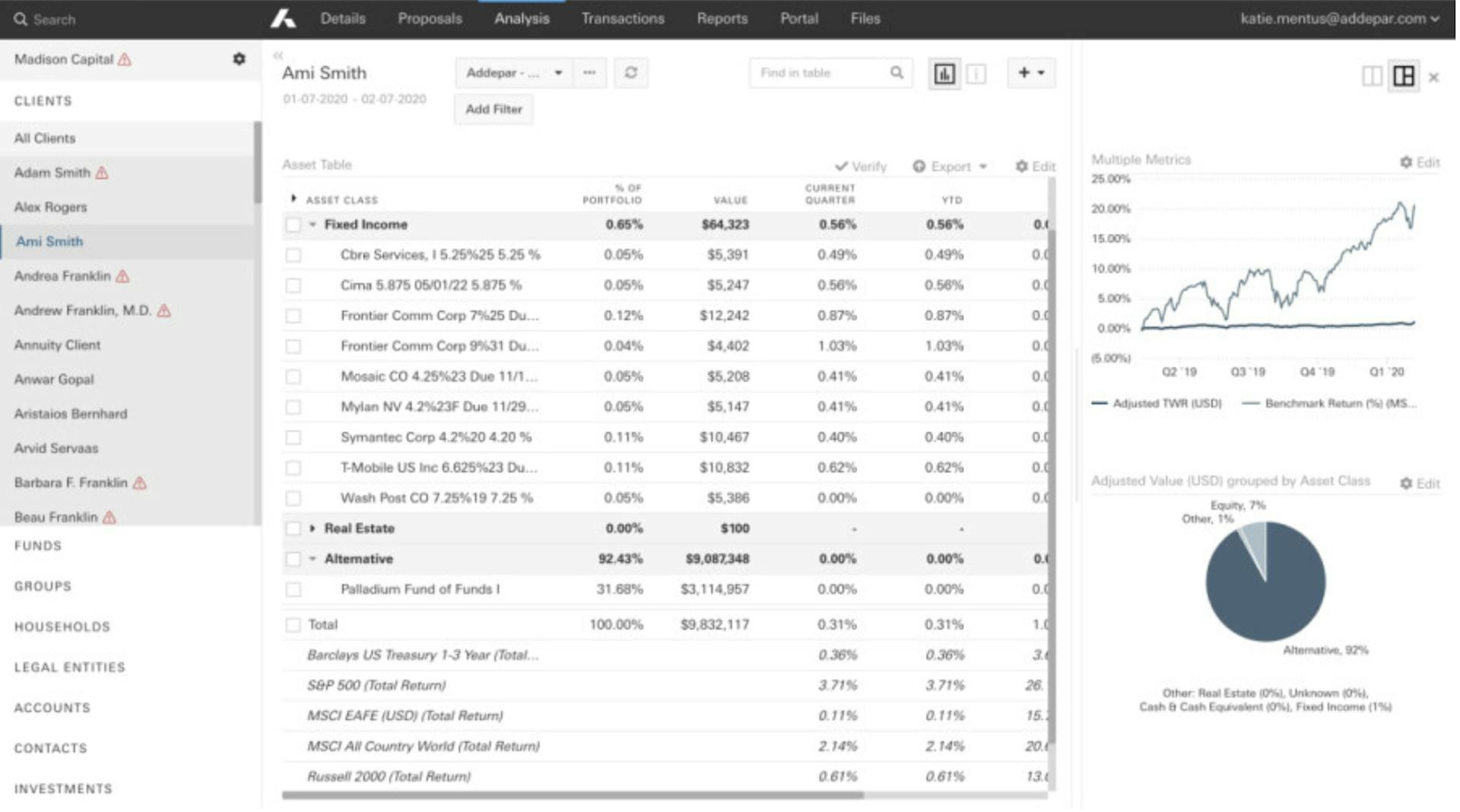Screen dimensions: 1460x812
Task: Click the info panel icon next to chart view
Action: click(x=976, y=73)
